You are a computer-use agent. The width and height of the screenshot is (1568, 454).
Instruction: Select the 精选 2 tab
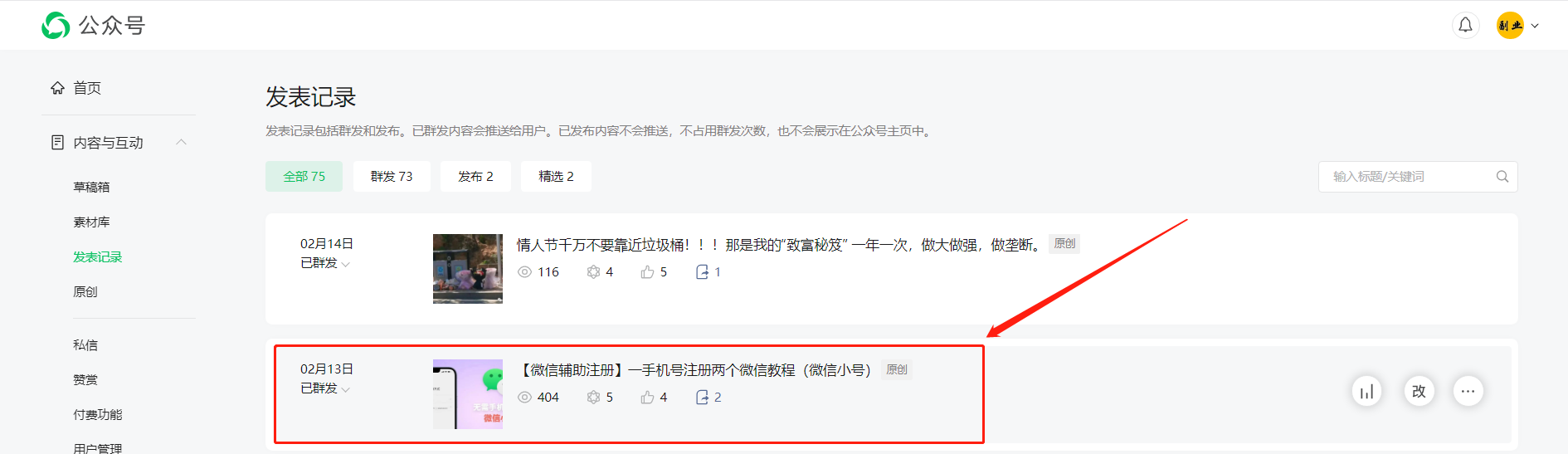click(556, 176)
